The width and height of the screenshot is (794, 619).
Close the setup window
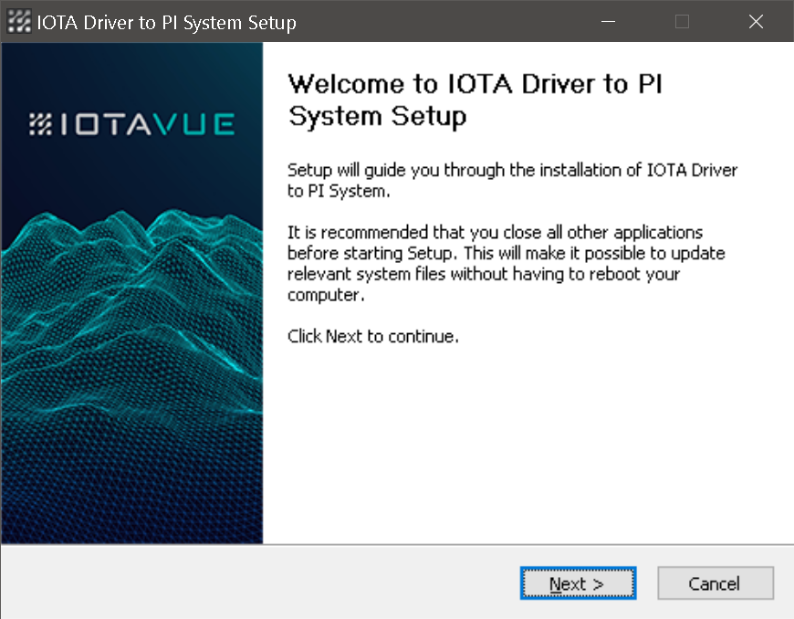pyautogui.click(x=756, y=21)
